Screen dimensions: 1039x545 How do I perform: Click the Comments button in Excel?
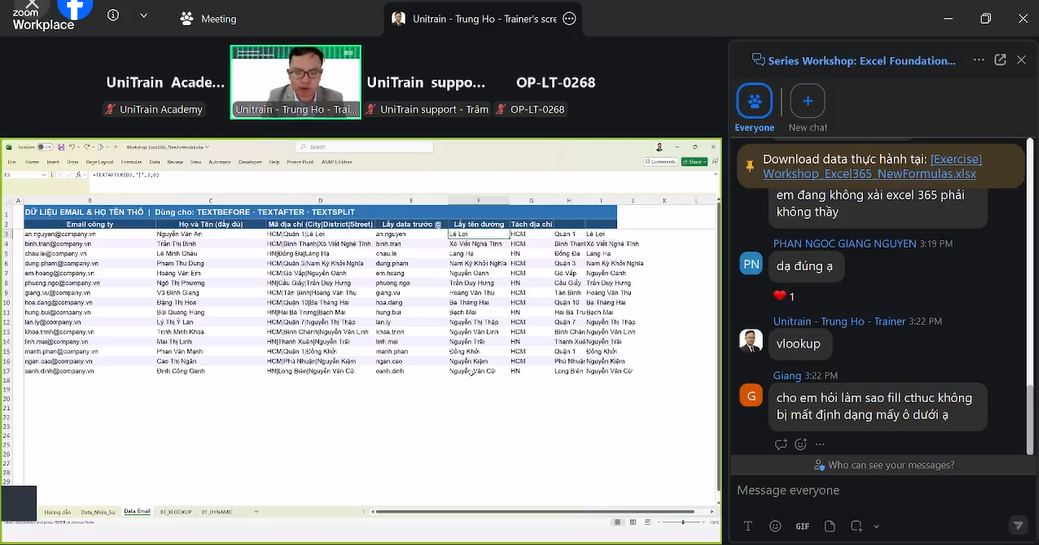[x=660, y=162]
